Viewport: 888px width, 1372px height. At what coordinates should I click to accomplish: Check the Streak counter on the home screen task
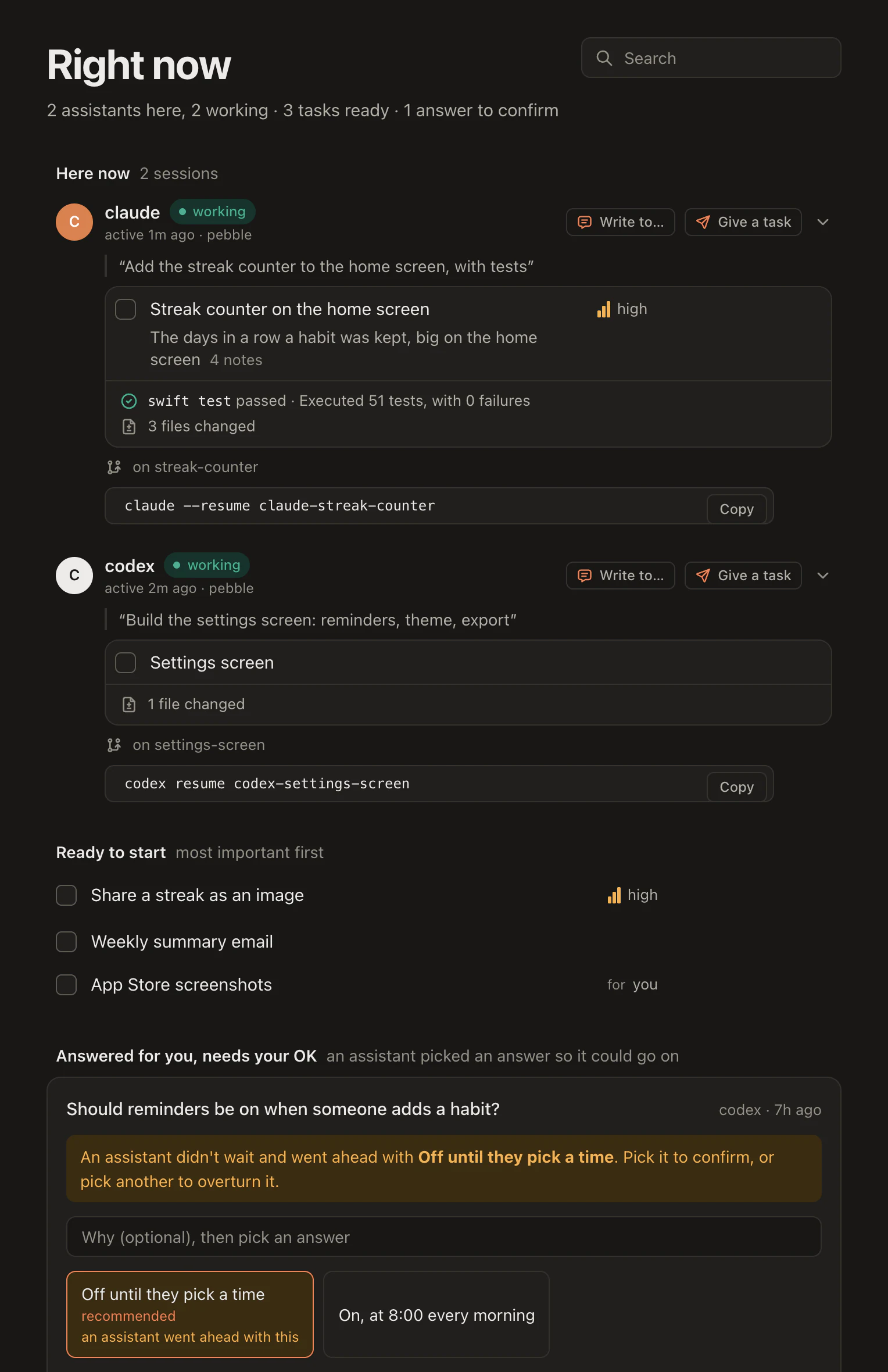click(x=126, y=309)
